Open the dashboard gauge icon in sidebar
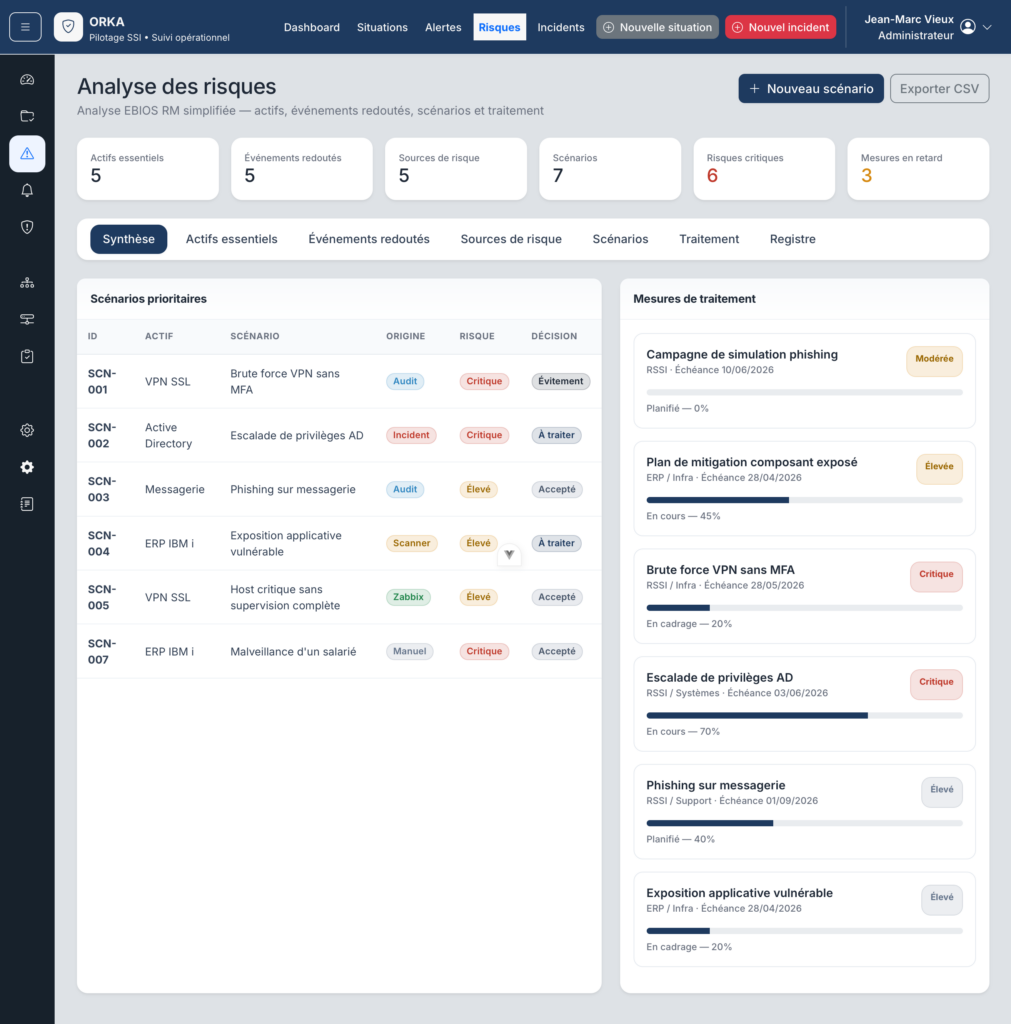Screen dimensions: 1011x1024 tap(27, 80)
